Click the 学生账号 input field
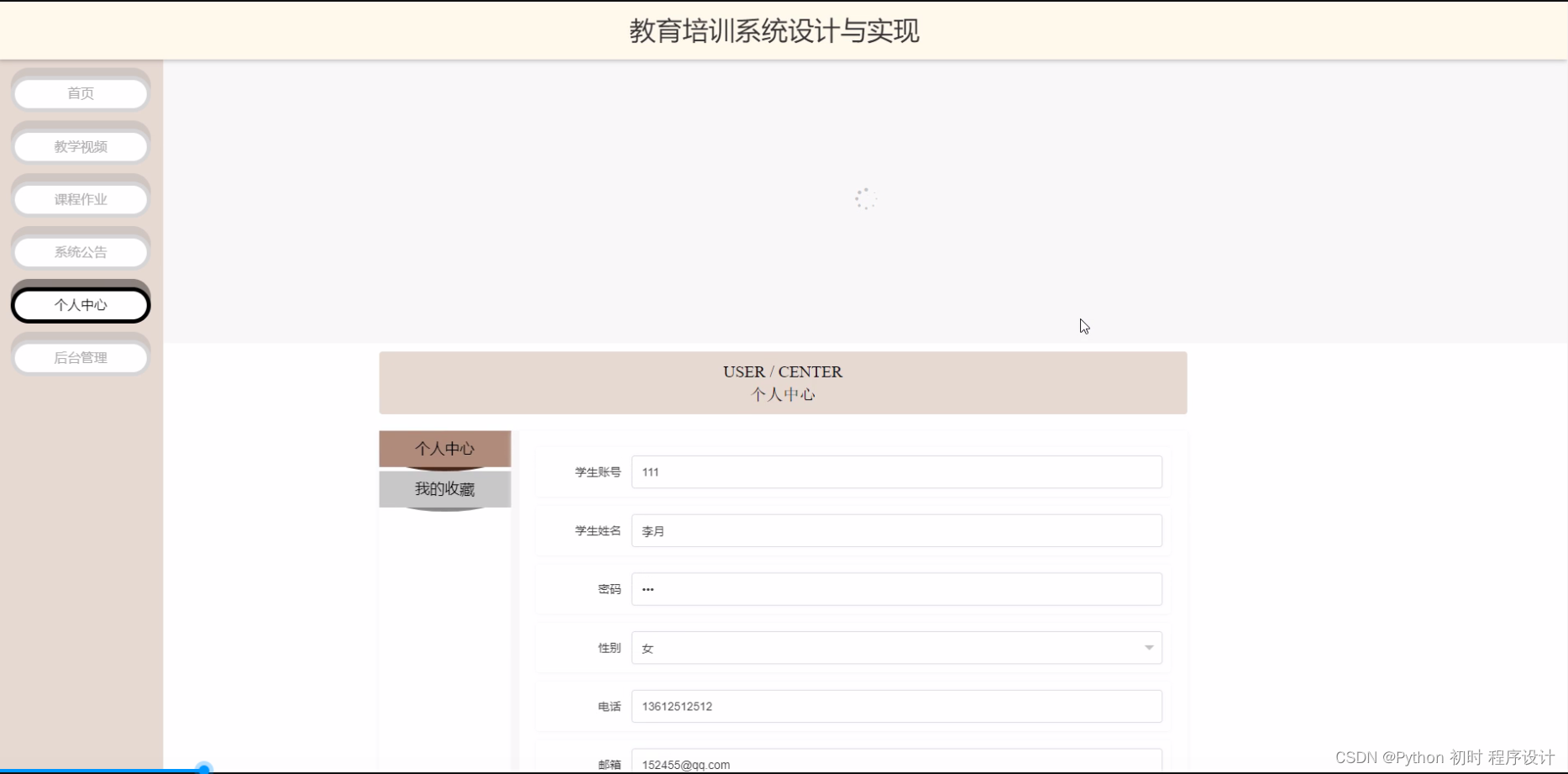Image resolution: width=1568 pixels, height=774 pixels. click(895, 471)
